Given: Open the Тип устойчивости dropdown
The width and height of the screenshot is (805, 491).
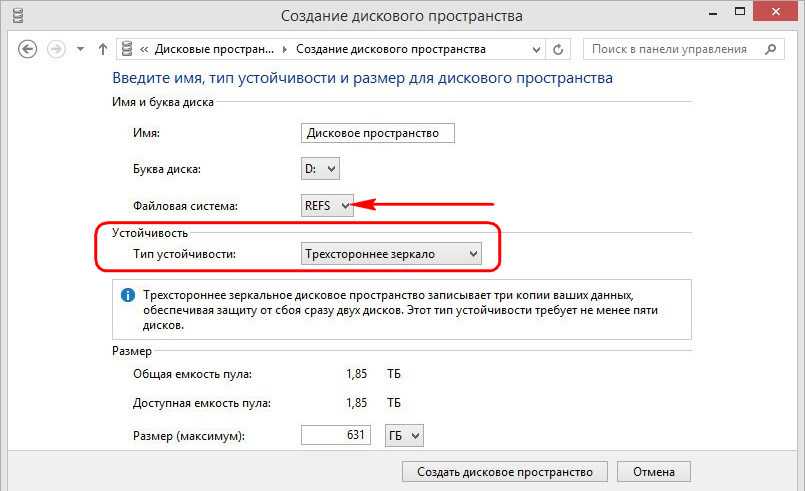Looking at the screenshot, I should 391,254.
